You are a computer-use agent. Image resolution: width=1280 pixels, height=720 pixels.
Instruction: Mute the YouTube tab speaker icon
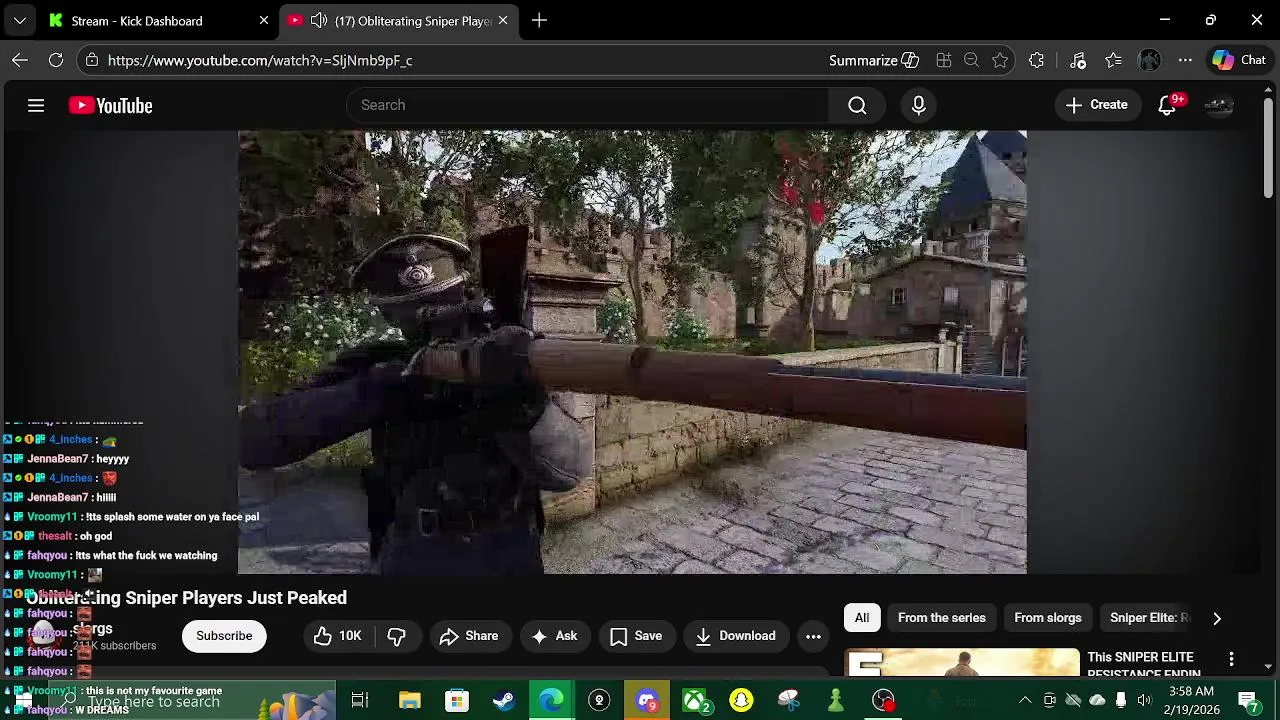319,20
